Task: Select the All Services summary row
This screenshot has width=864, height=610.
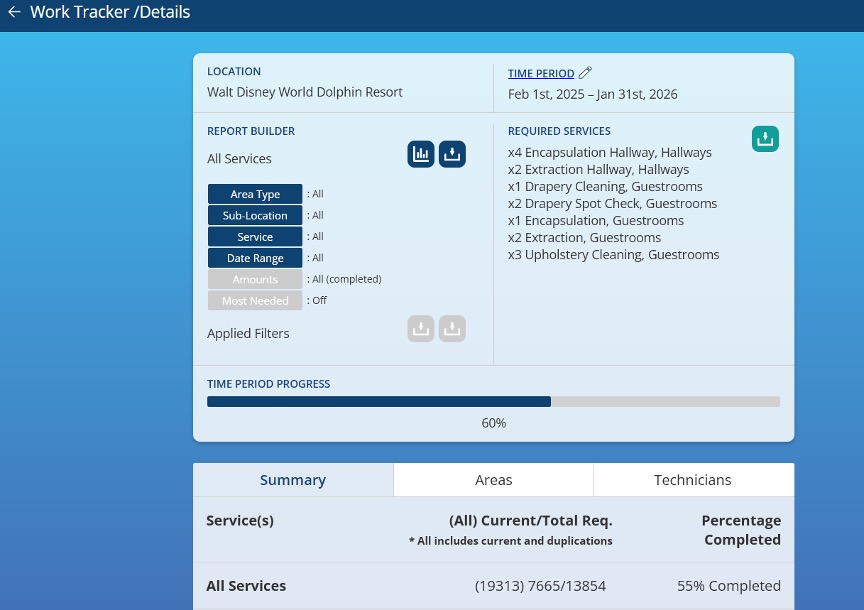Action: coord(493,586)
